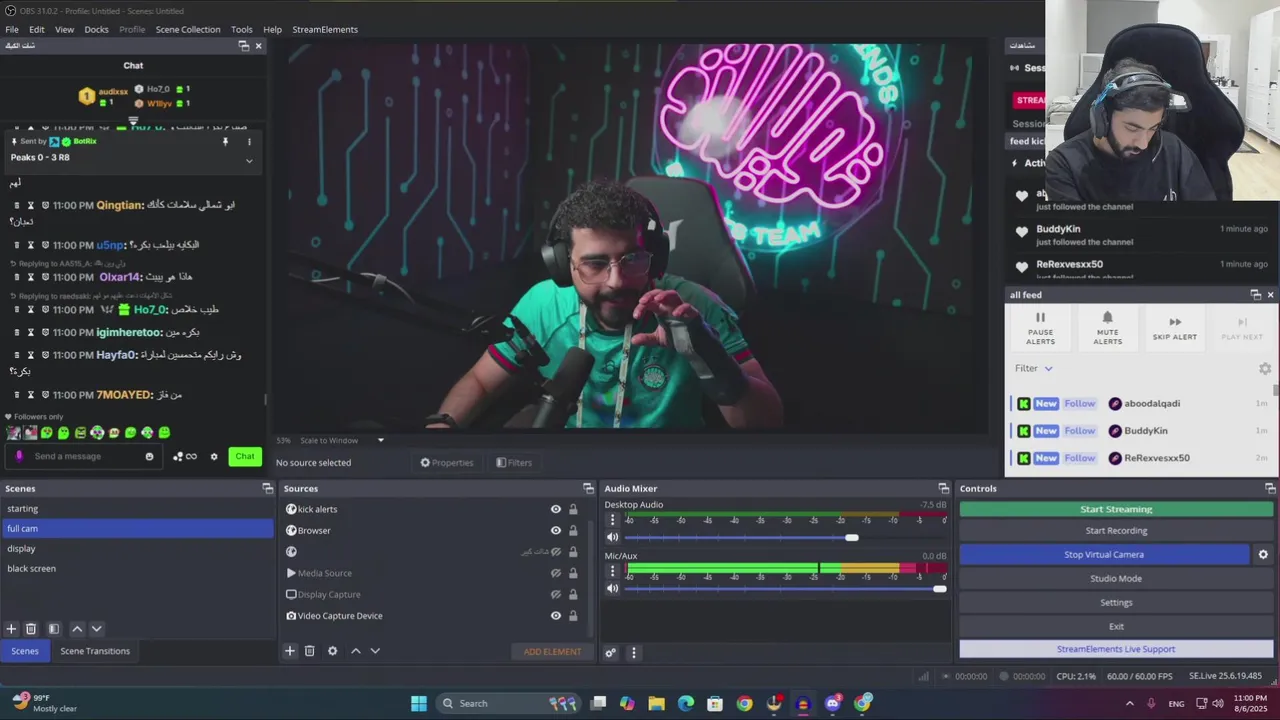1280x720 pixels.
Task: Open File Explorer from the taskbar
Action: coord(657,703)
